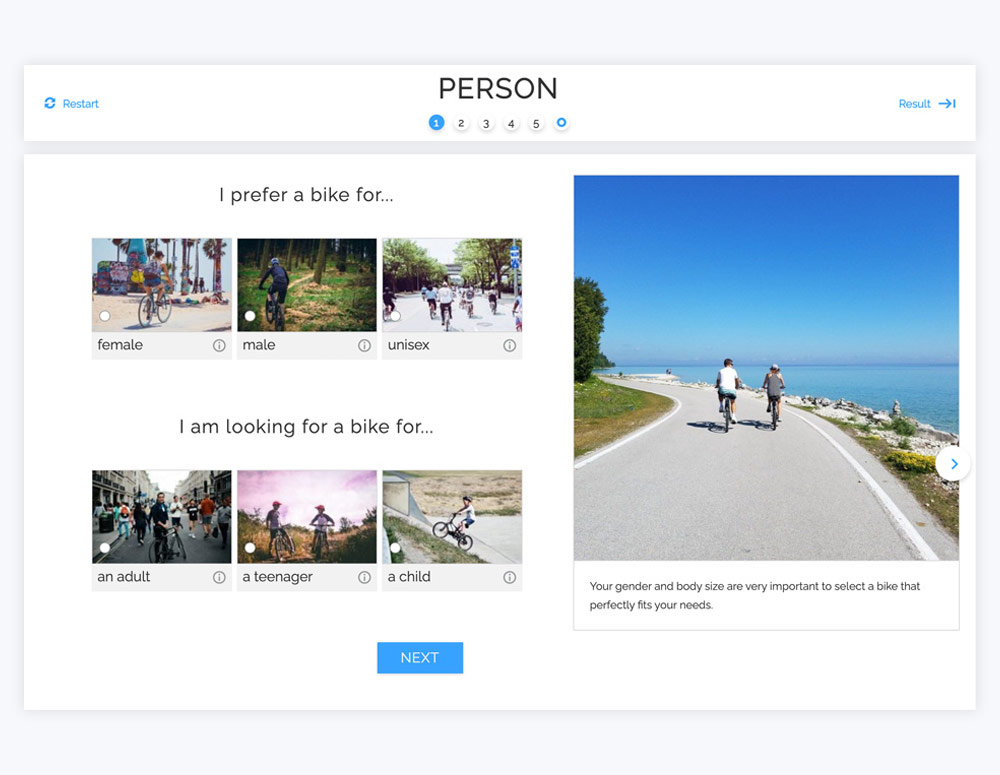Click the an adult label text
Image resolution: width=1000 pixels, height=775 pixels.
(x=124, y=577)
